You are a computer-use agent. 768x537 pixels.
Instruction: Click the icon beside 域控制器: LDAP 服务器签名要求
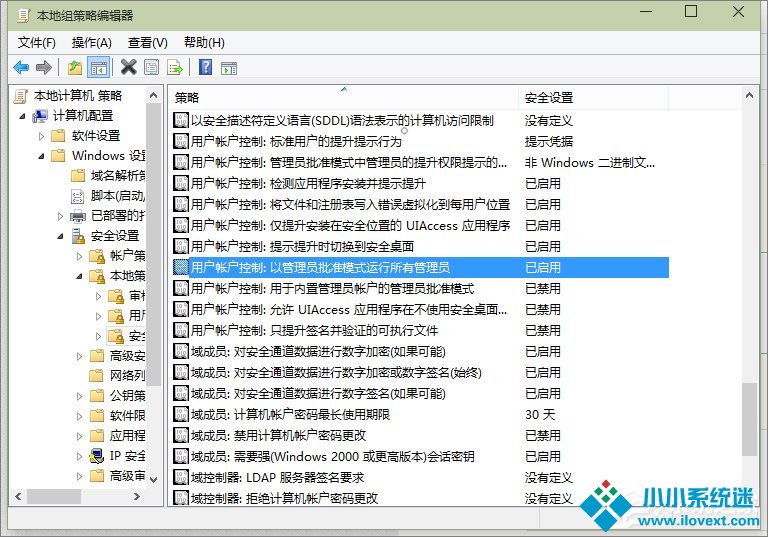point(181,478)
